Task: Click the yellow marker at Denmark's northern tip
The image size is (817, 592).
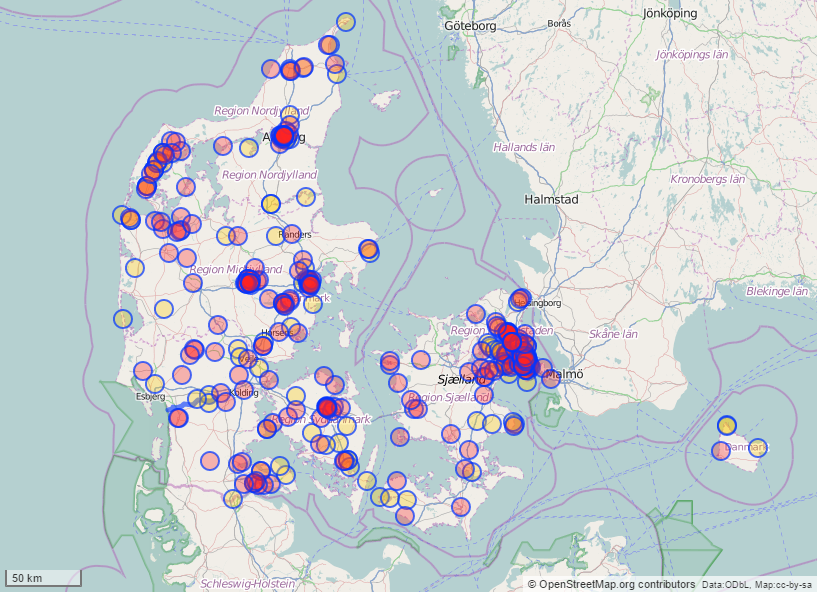Action: [x=345, y=22]
